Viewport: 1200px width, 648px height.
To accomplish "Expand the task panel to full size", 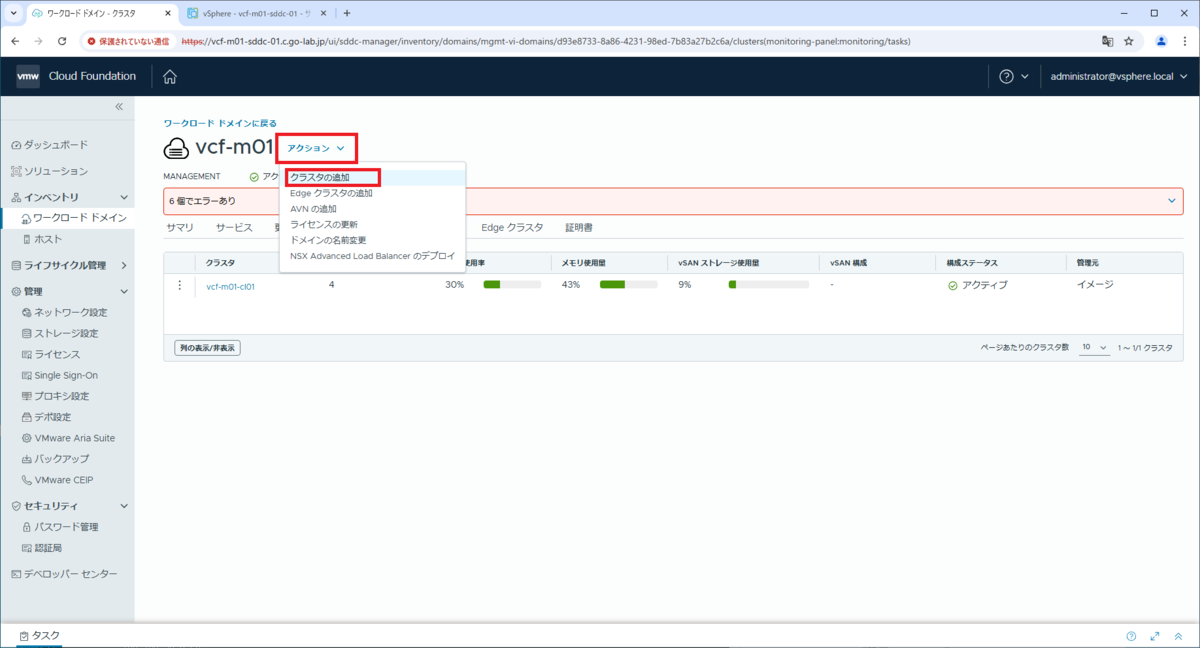I will pos(1155,636).
